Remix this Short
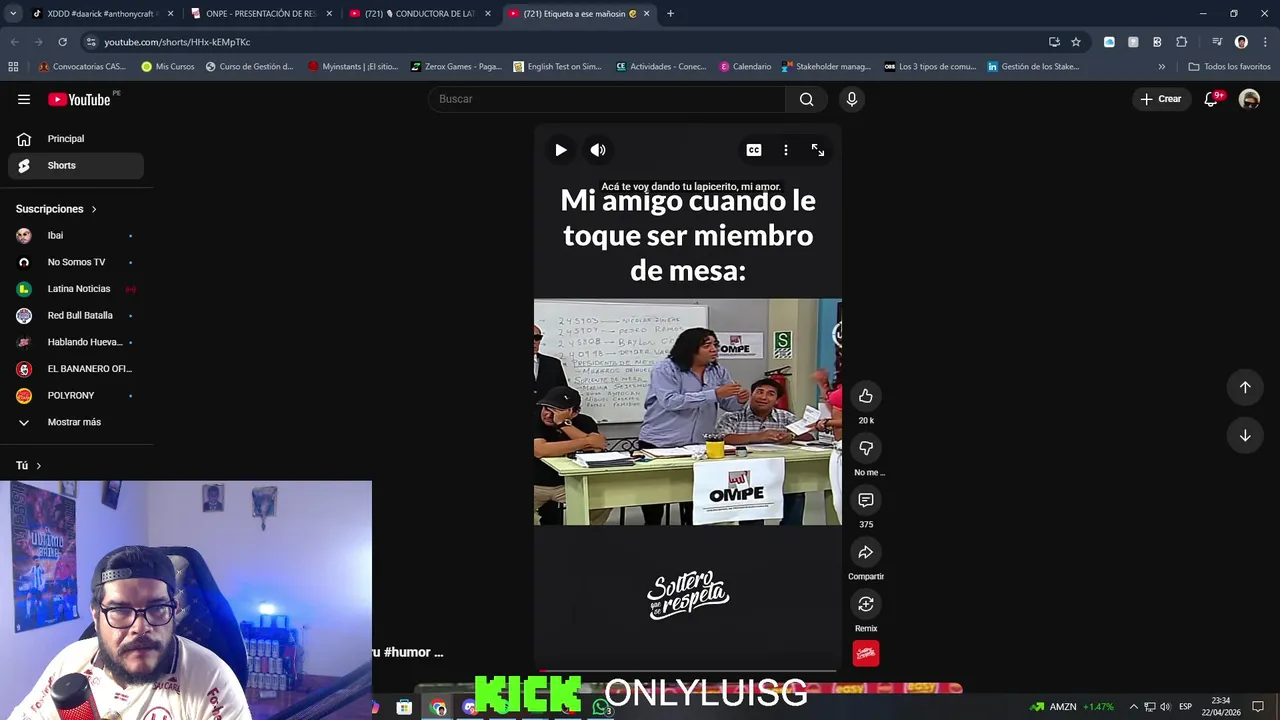 [866, 604]
